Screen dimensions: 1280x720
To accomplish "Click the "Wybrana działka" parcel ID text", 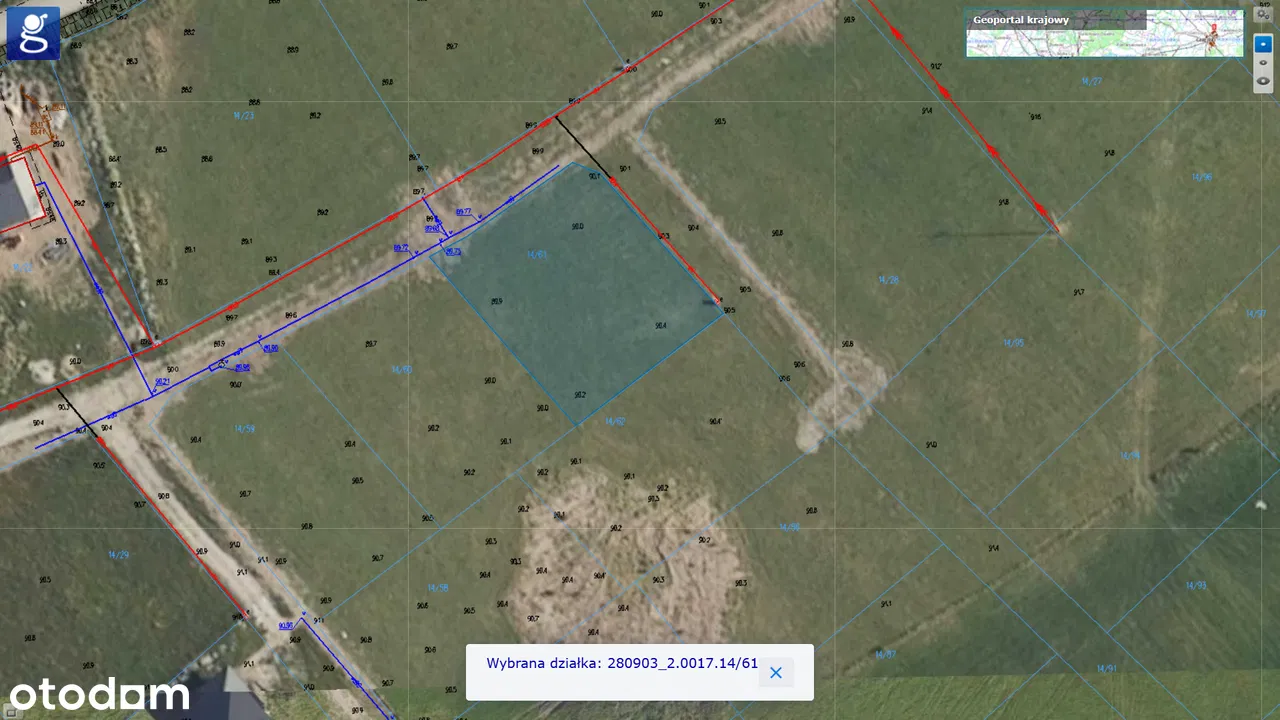I will click(x=621, y=663).
